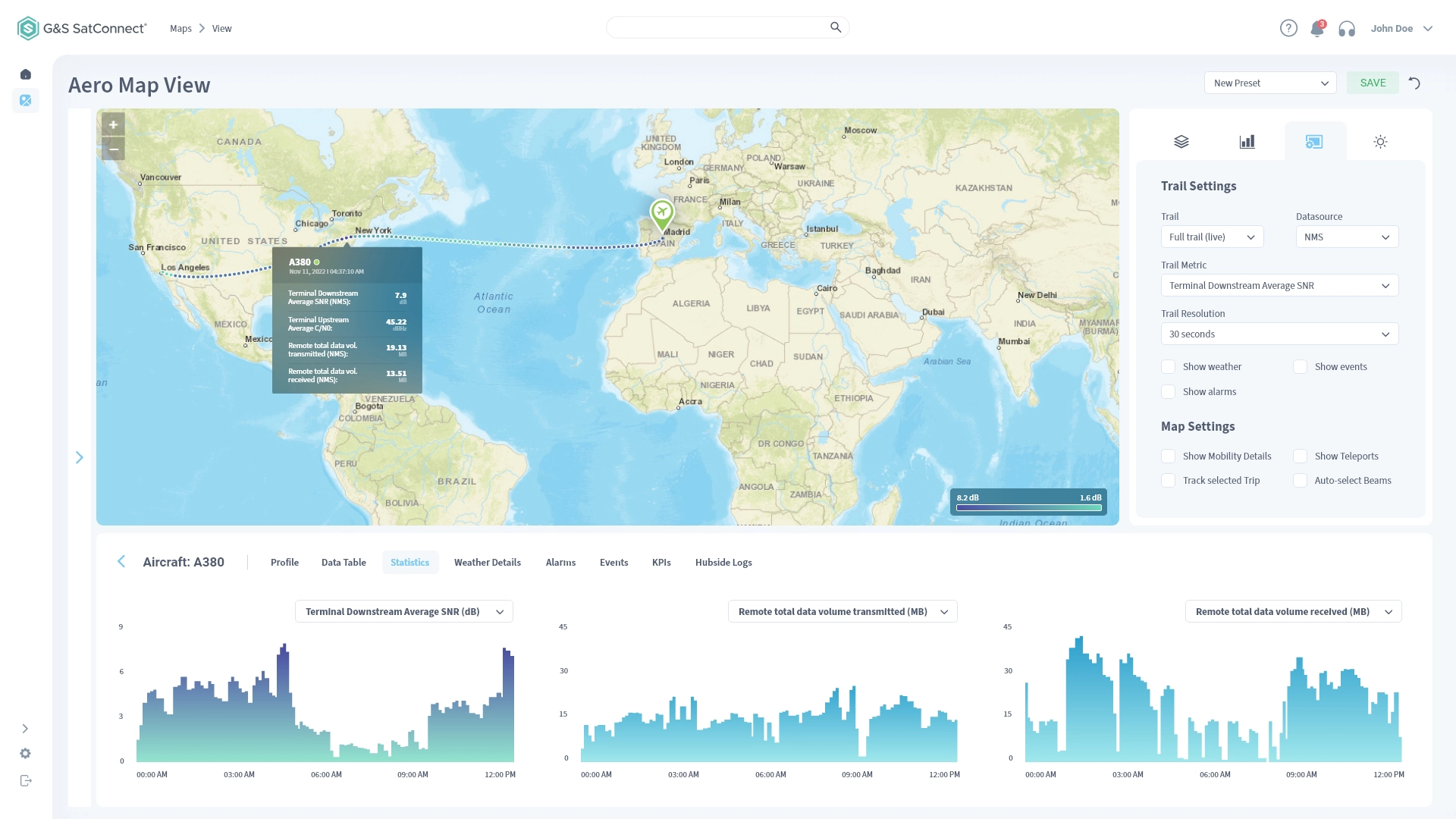Toggle Show Teleports checkbox
This screenshot has width=1456, height=819.
click(1301, 457)
